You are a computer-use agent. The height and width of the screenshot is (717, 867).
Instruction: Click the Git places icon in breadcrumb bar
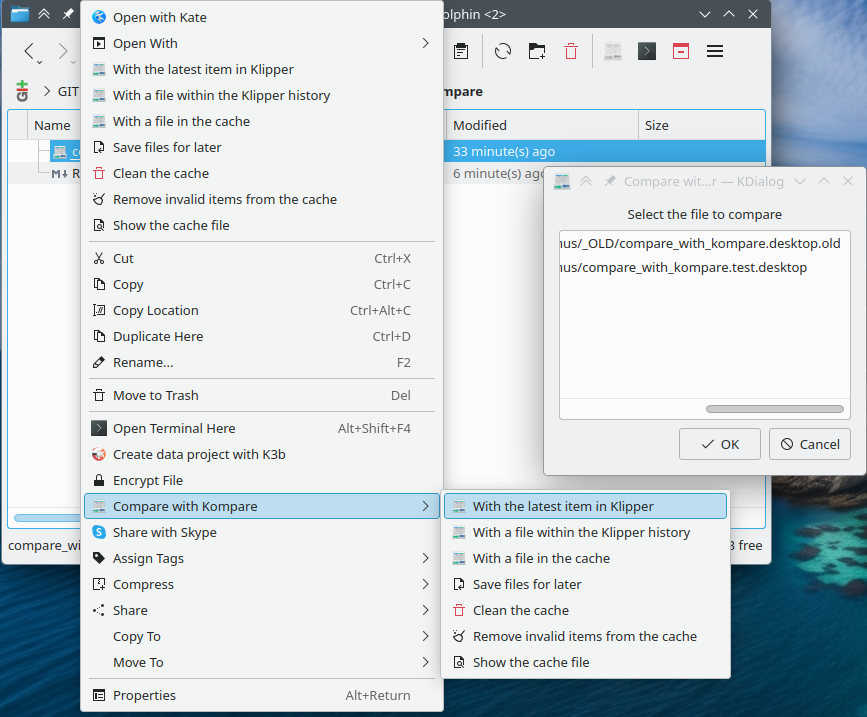tap(22, 91)
